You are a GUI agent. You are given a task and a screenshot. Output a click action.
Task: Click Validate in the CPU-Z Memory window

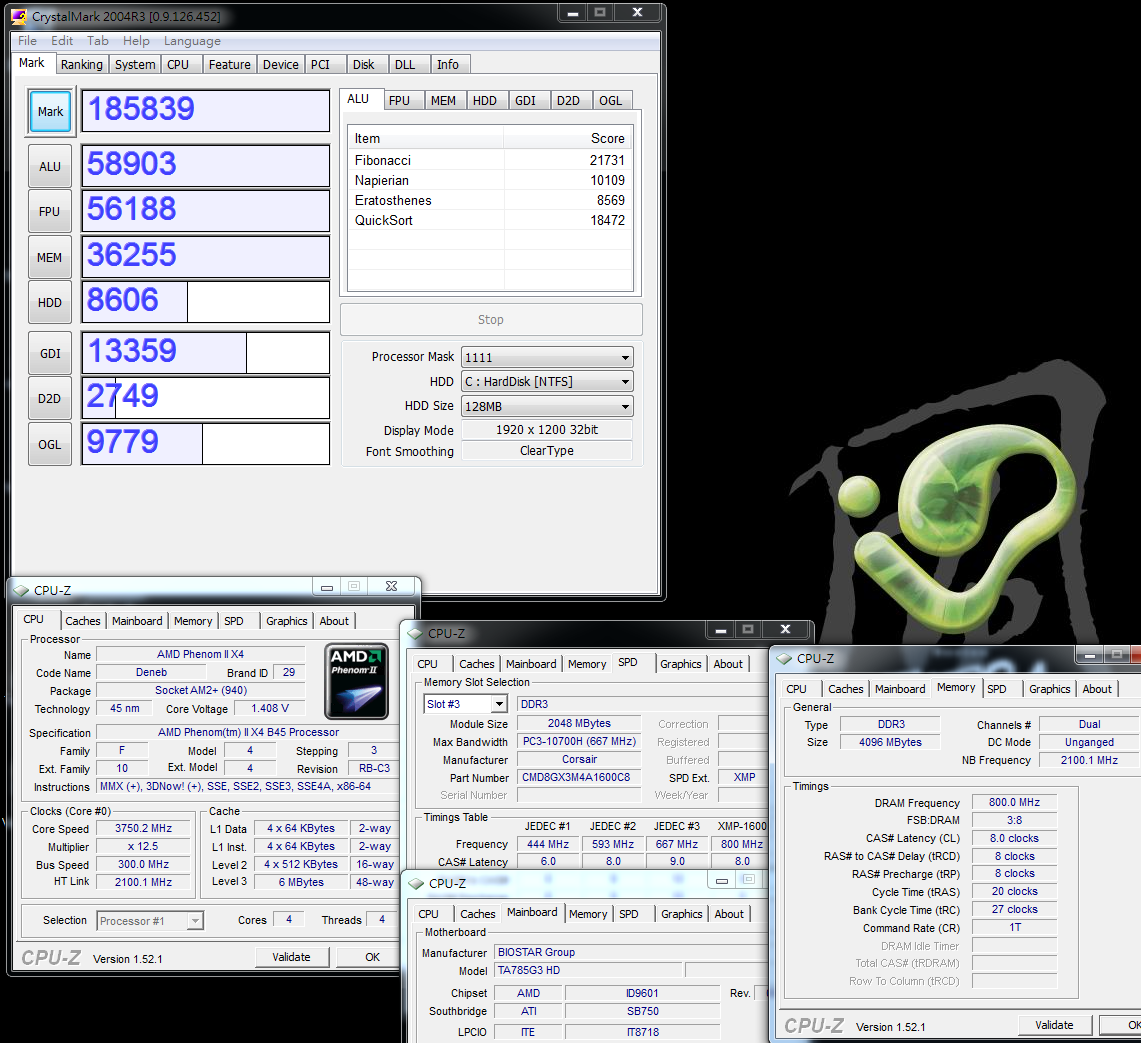[x=1054, y=1025]
